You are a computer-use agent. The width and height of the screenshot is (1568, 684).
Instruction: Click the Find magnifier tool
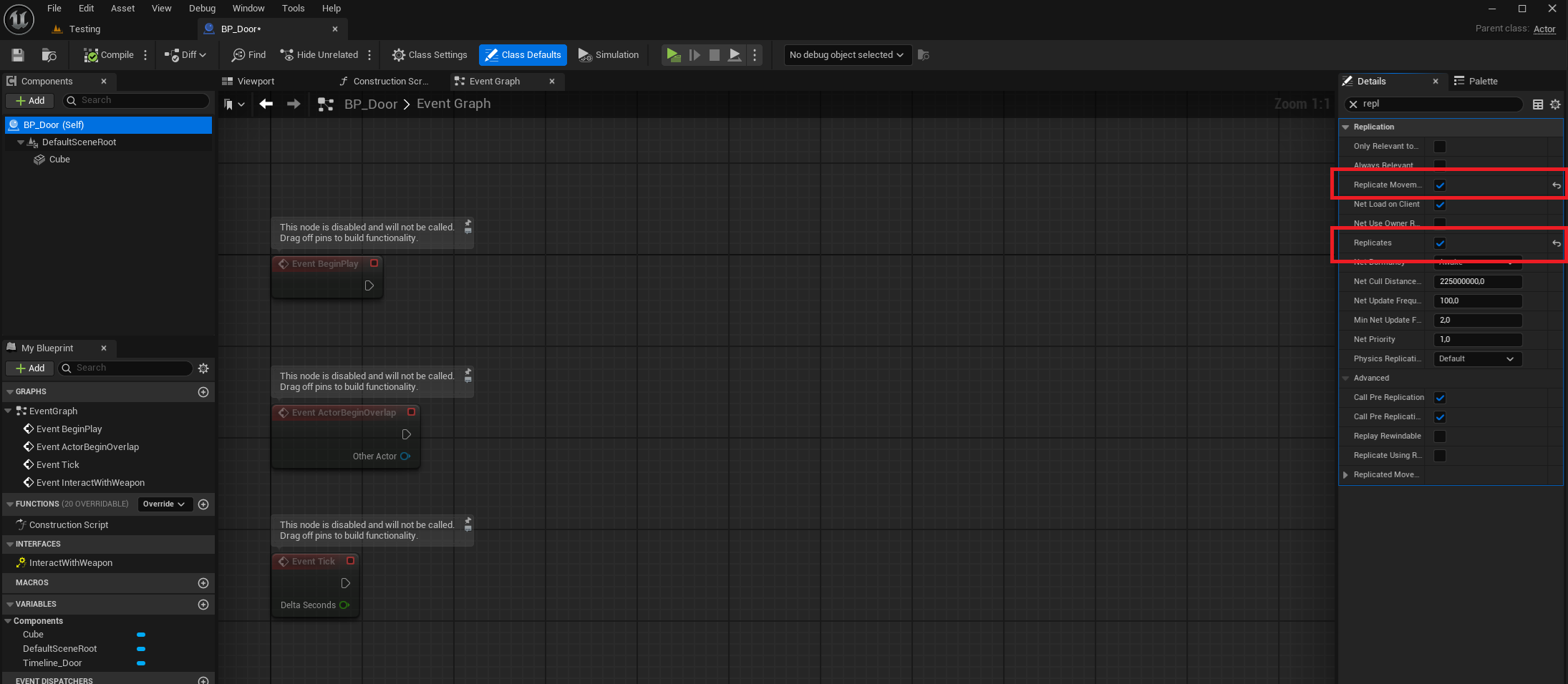click(248, 55)
